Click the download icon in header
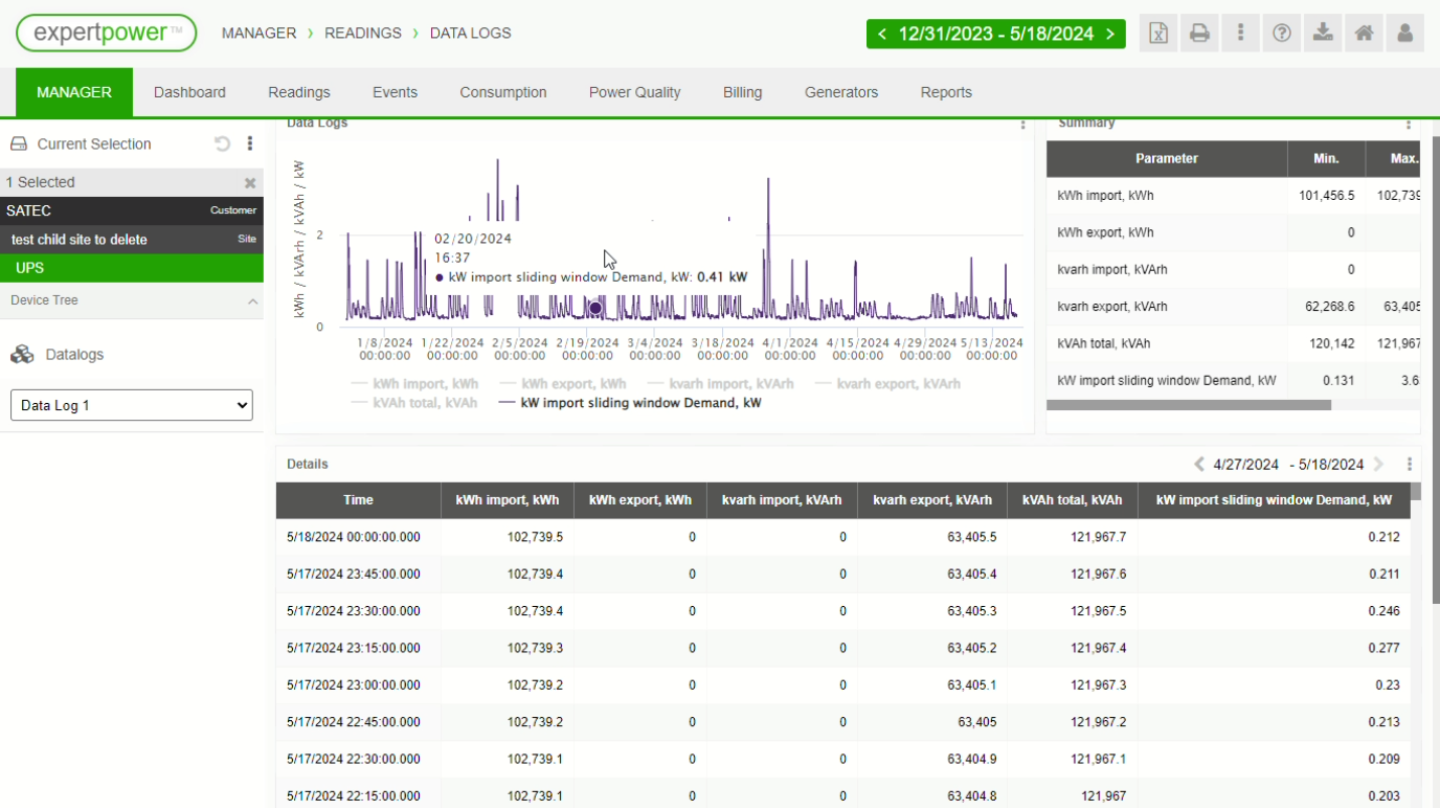 1323,33
